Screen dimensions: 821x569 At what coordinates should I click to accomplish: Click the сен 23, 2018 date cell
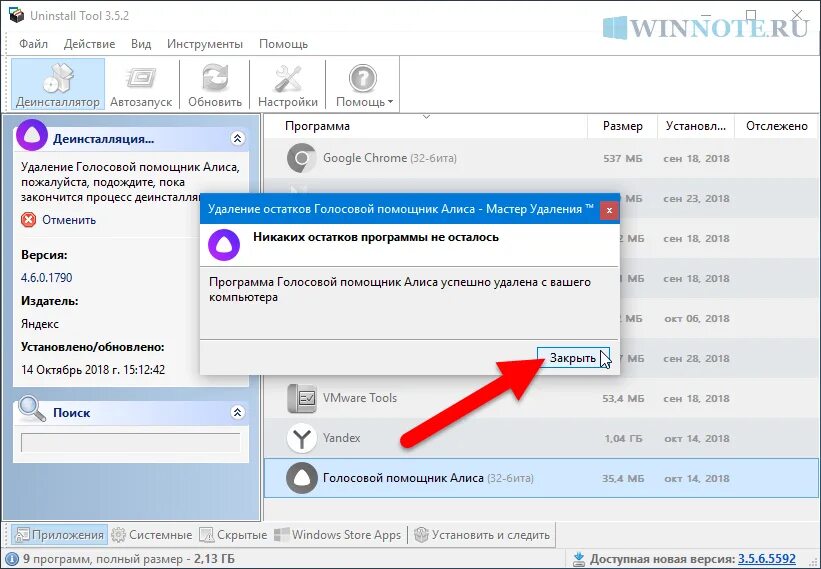click(696, 198)
